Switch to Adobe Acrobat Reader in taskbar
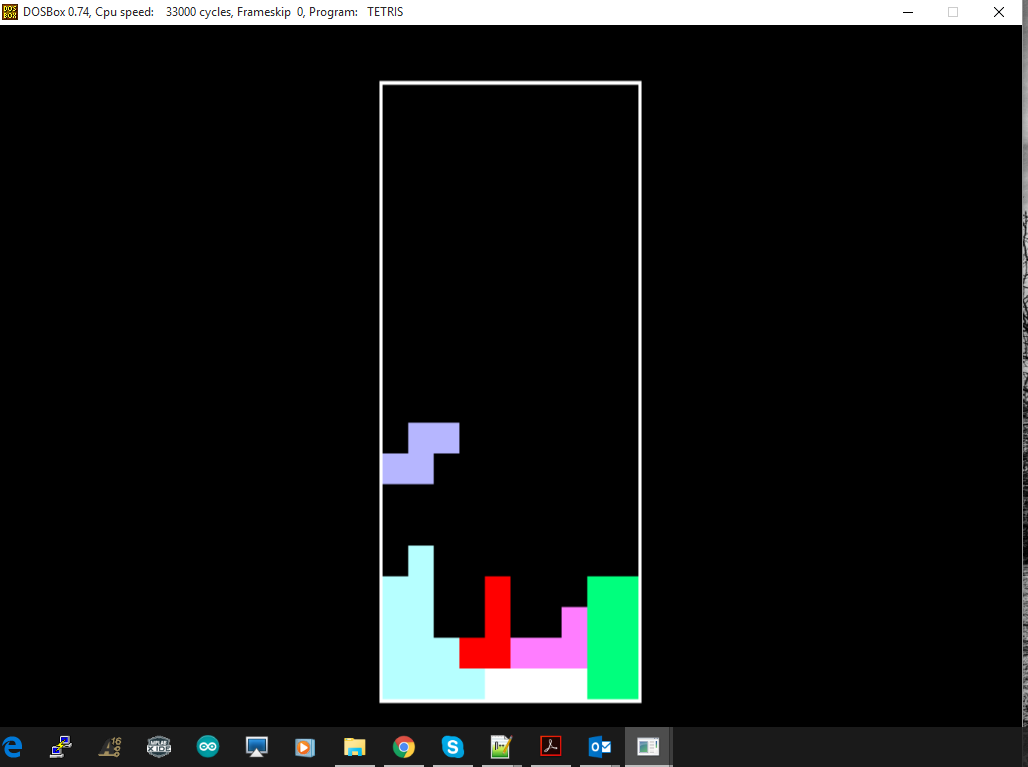The image size is (1028, 767). pyautogui.click(x=551, y=747)
